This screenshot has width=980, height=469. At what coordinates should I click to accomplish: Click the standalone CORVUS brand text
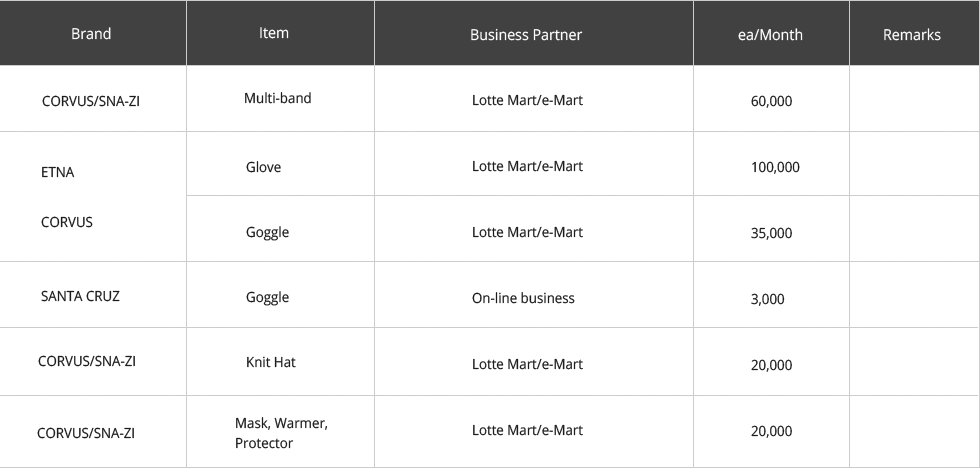pos(67,222)
